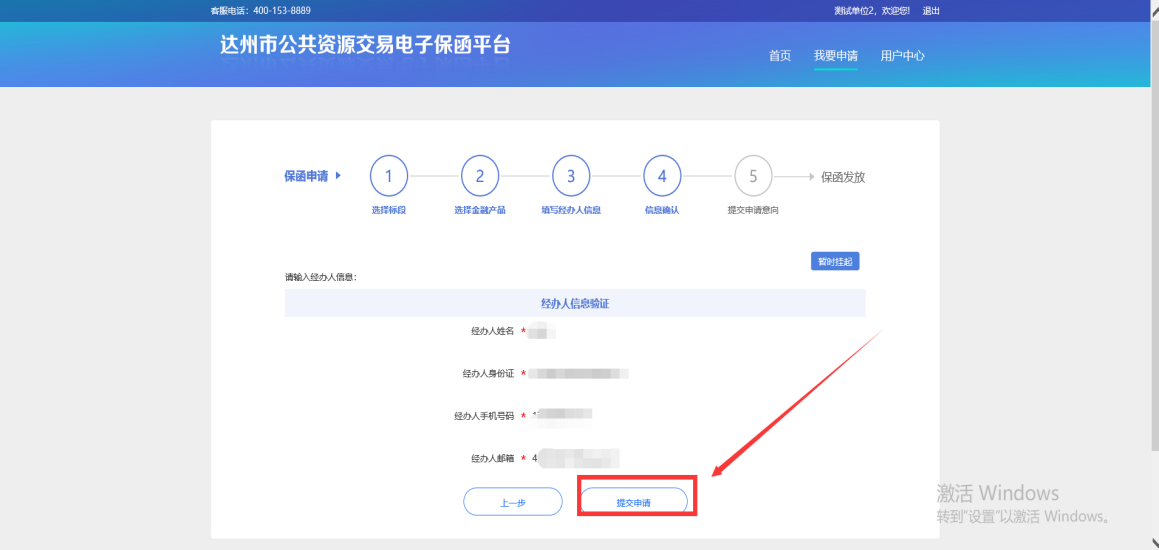This screenshot has height=550, width=1159.
Task: Submit using the 提交申请 button
Action: tap(634, 502)
